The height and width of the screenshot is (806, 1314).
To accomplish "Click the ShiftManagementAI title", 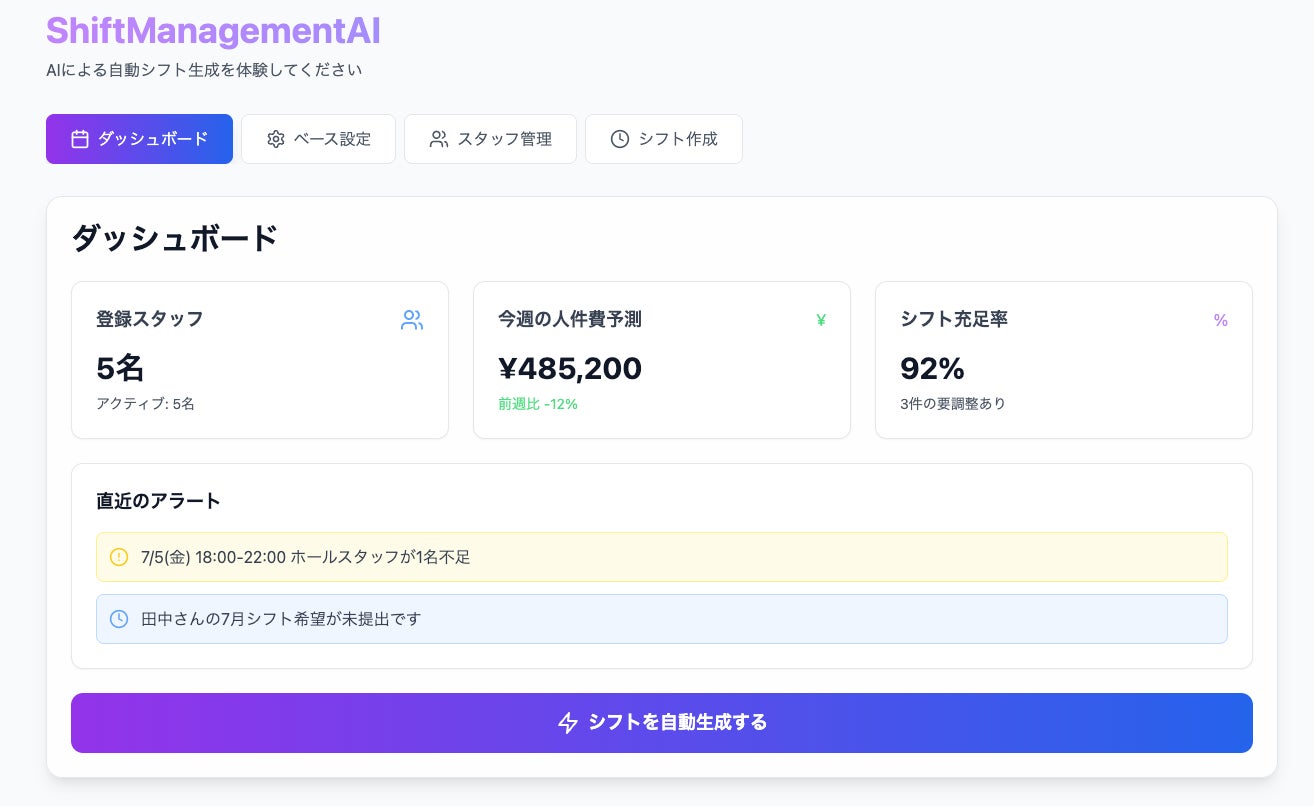I will point(213,30).
